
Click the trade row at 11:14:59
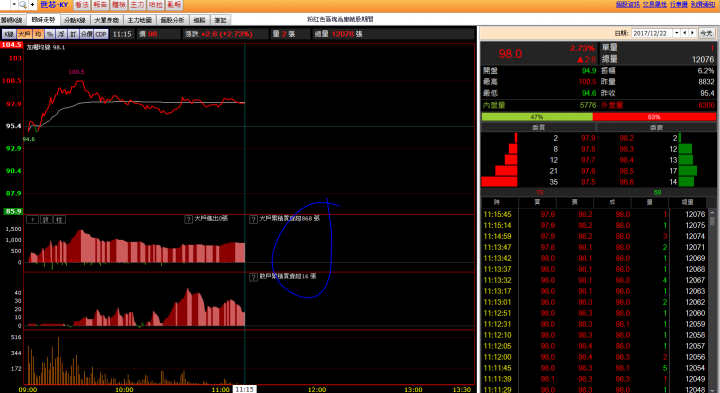(x=594, y=236)
